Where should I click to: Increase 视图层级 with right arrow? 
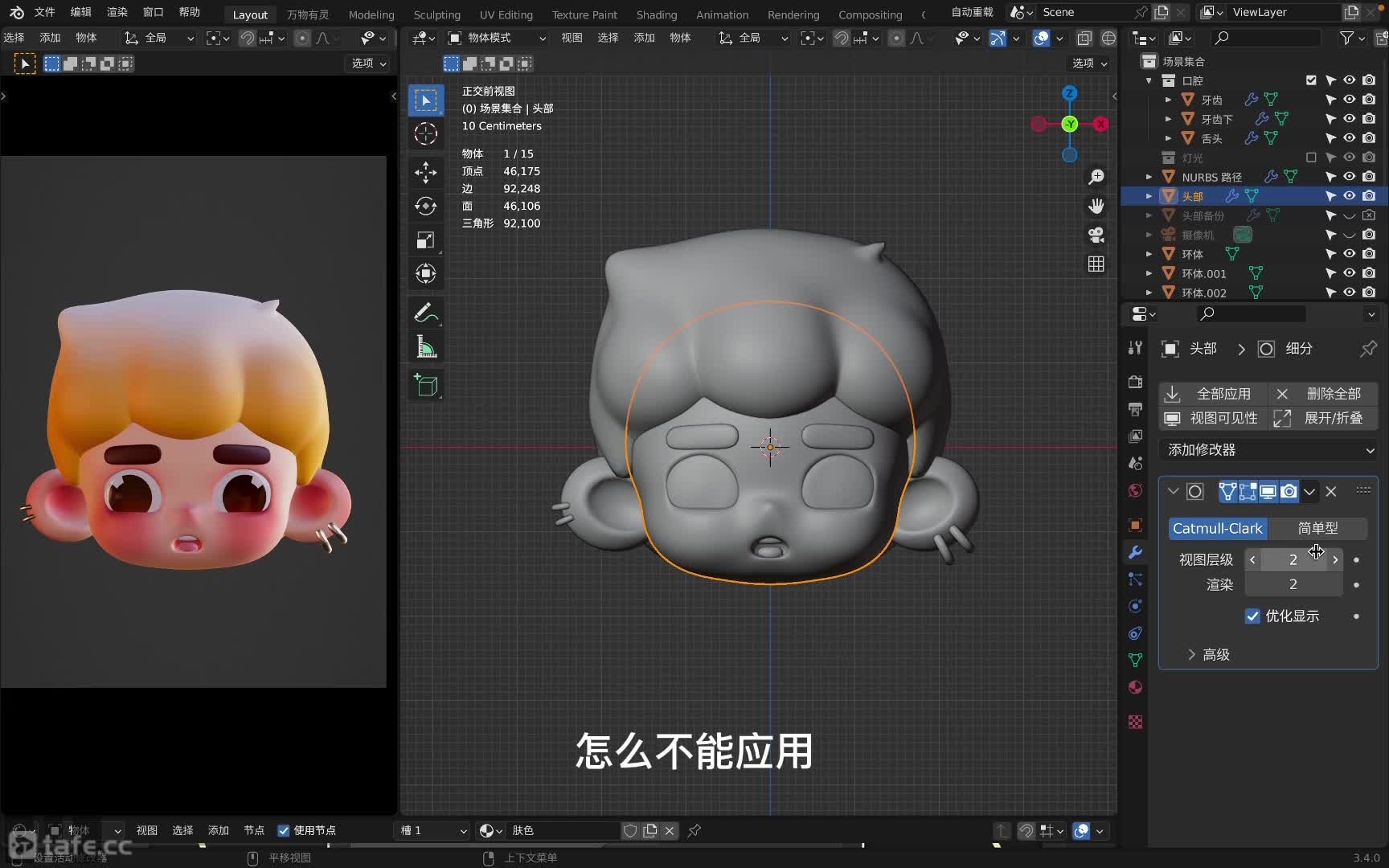tap(1335, 559)
